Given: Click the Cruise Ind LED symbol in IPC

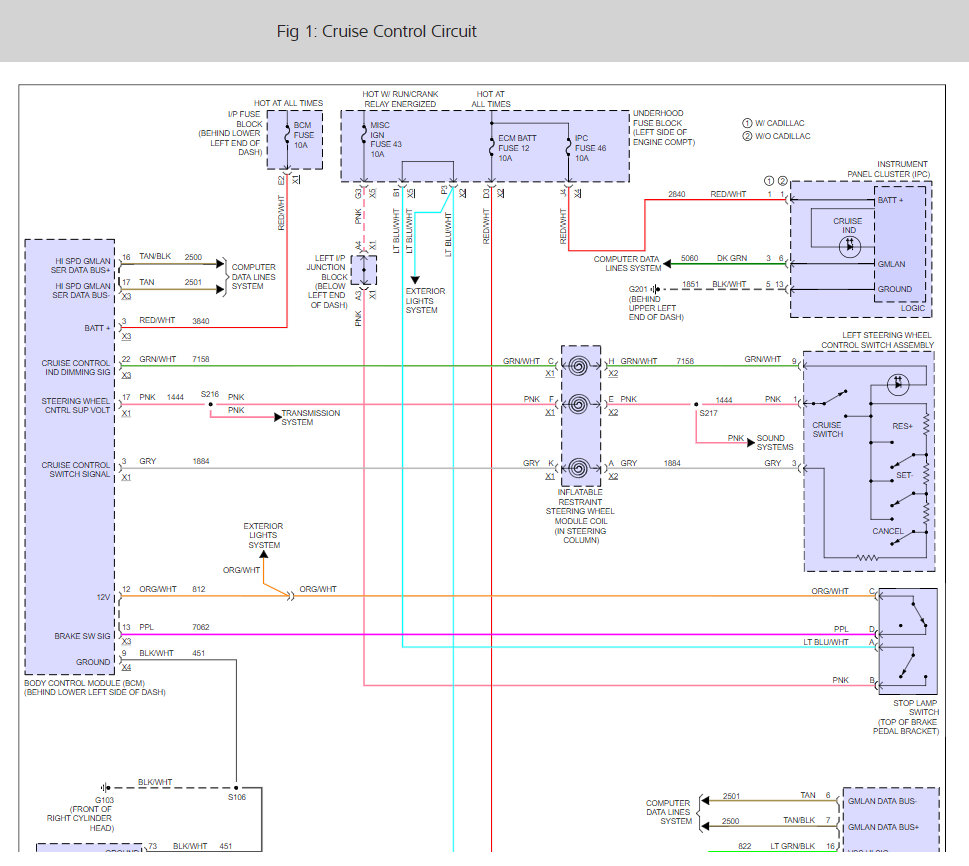Looking at the screenshot, I should [x=850, y=246].
